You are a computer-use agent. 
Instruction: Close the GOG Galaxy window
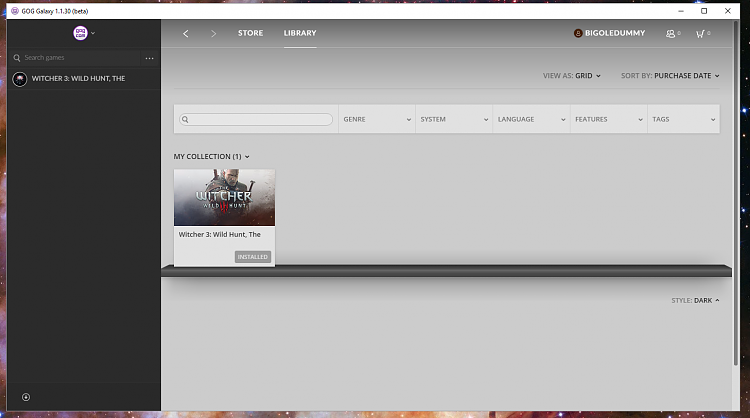(728, 11)
